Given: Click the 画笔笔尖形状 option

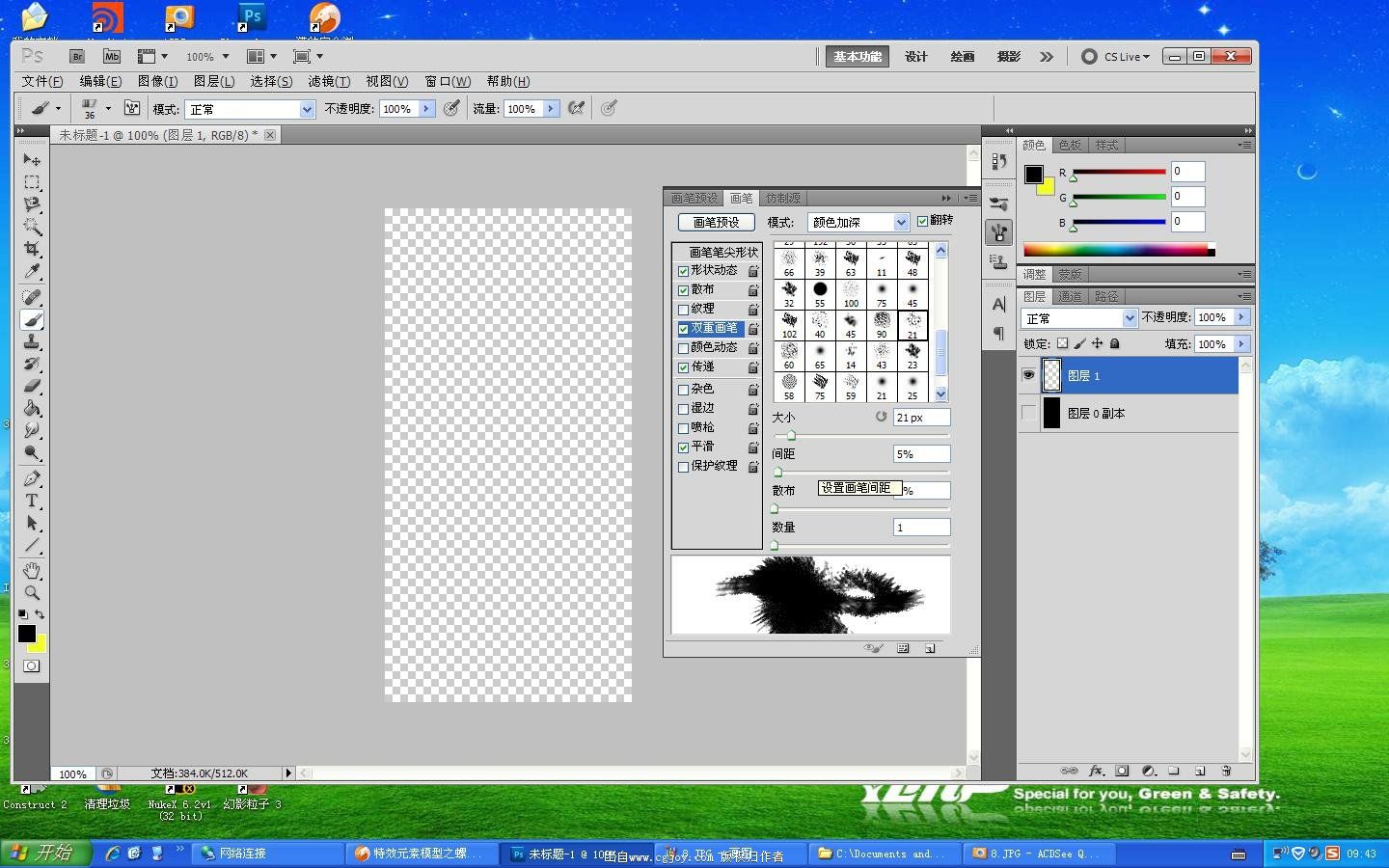Looking at the screenshot, I should pyautogui.click(x=722, y=252).
